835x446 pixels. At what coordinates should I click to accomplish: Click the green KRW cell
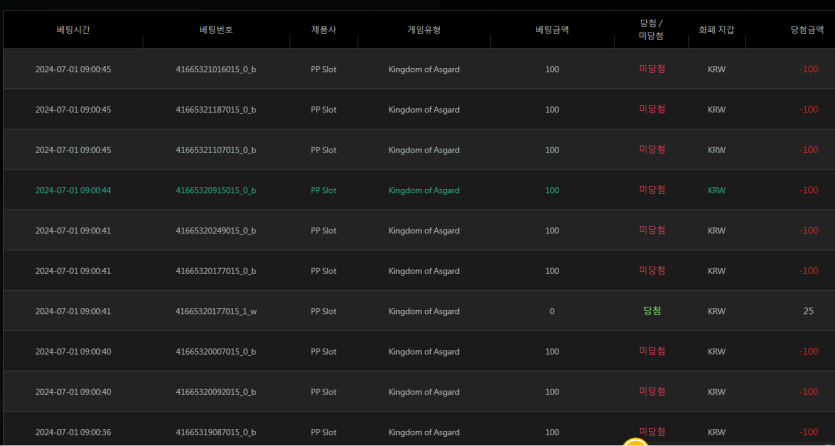pyautogui.click(x=716, y=190)
